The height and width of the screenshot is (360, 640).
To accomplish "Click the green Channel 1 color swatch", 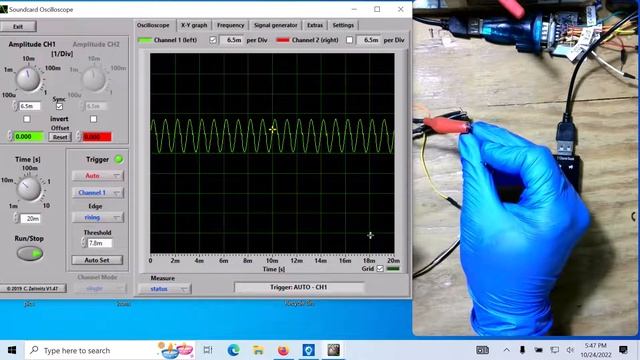I will point(144,40).
